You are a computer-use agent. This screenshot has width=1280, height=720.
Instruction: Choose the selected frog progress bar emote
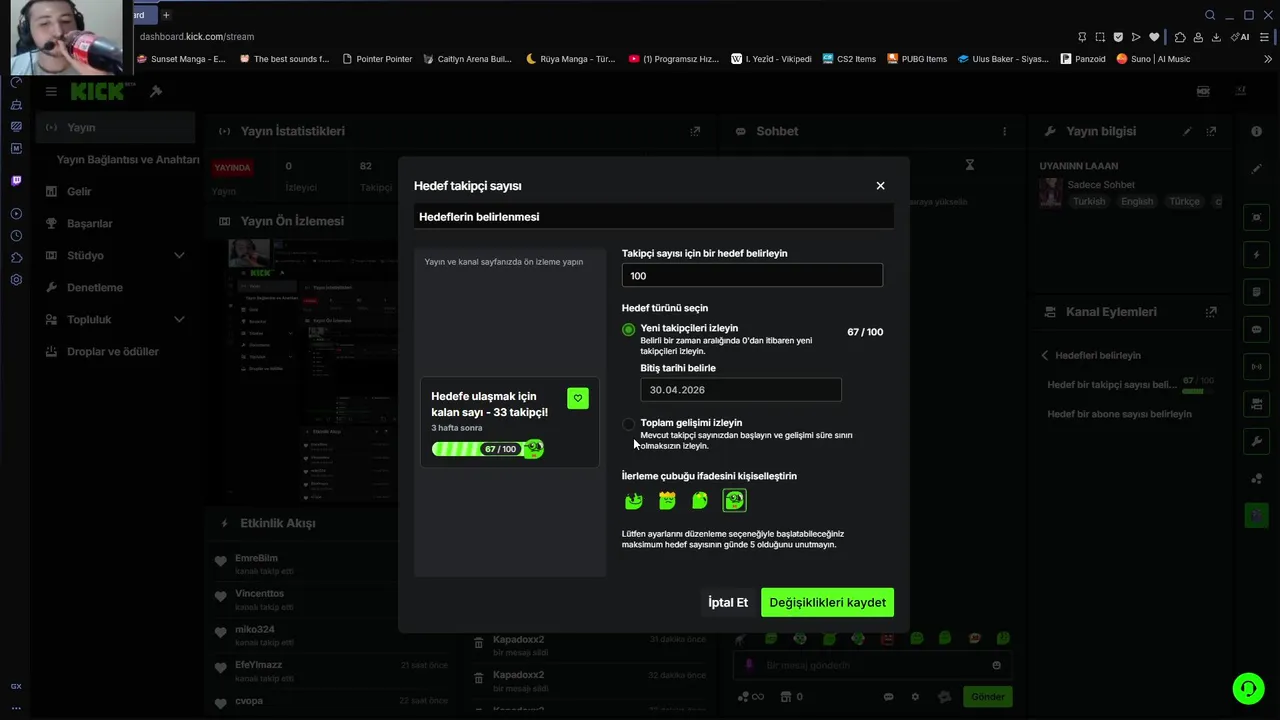click(x=734, y=500)
